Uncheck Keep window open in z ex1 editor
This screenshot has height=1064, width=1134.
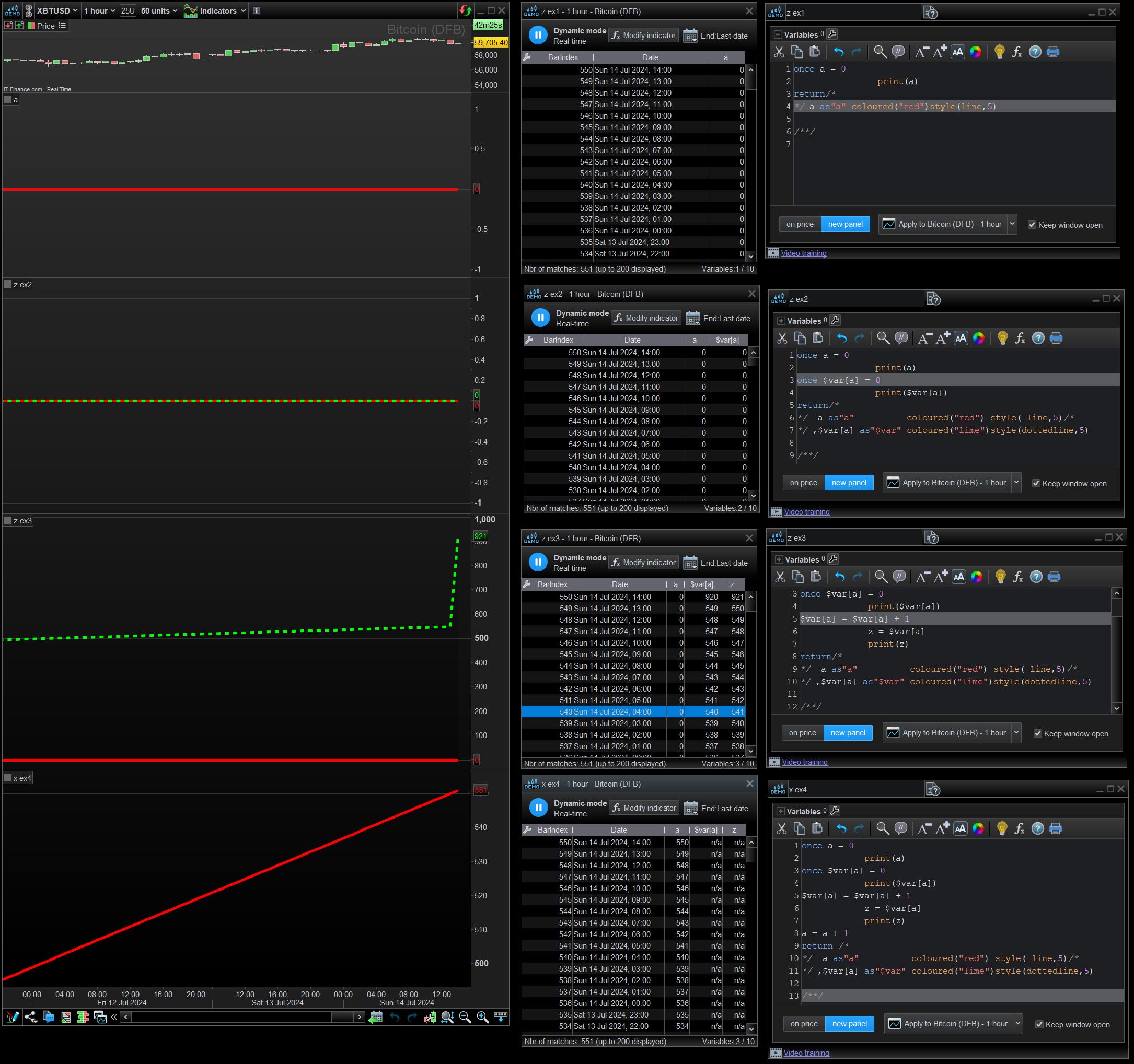tap(1032, 225)
